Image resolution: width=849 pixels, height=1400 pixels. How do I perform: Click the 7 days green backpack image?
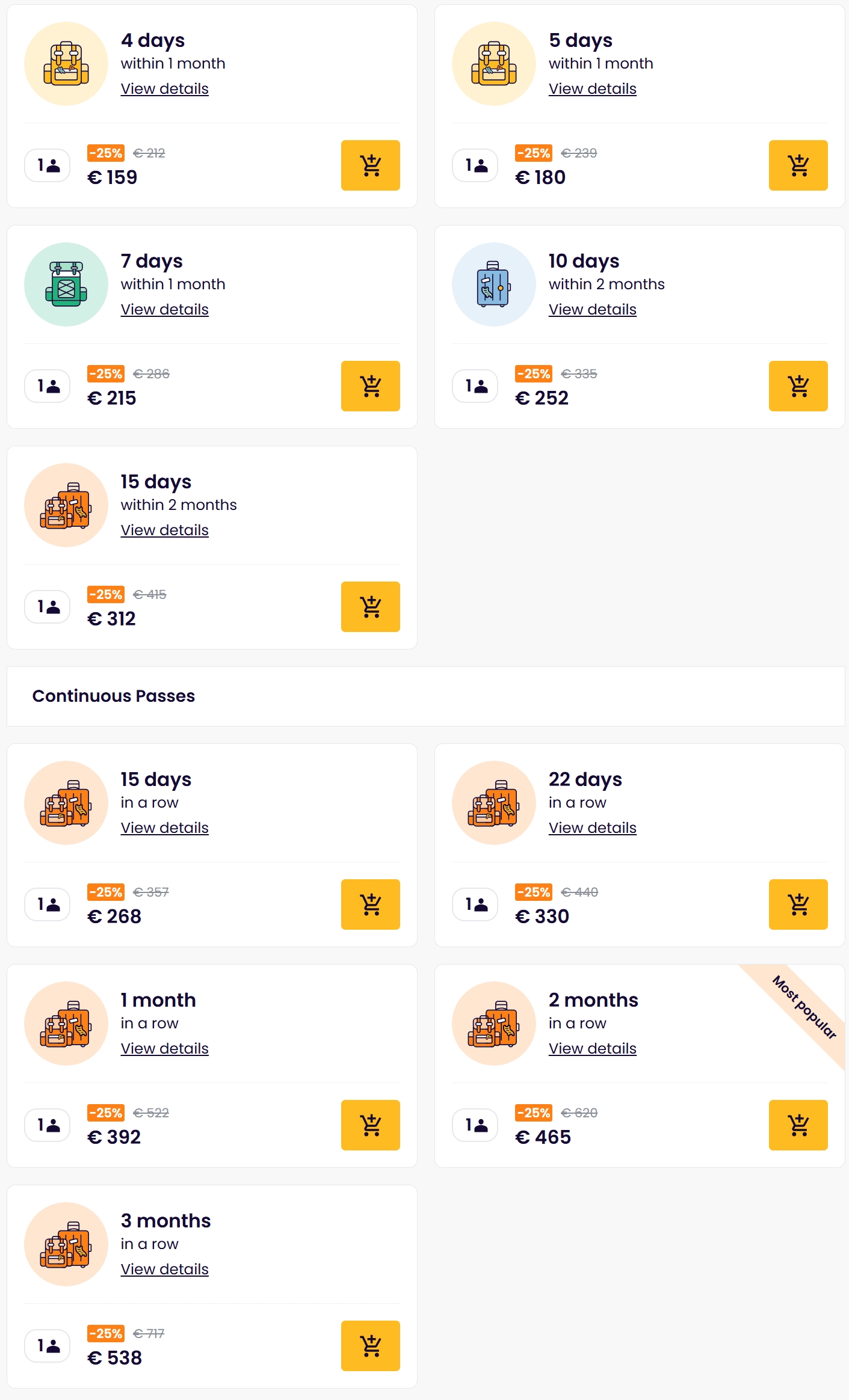click(66, 284)
